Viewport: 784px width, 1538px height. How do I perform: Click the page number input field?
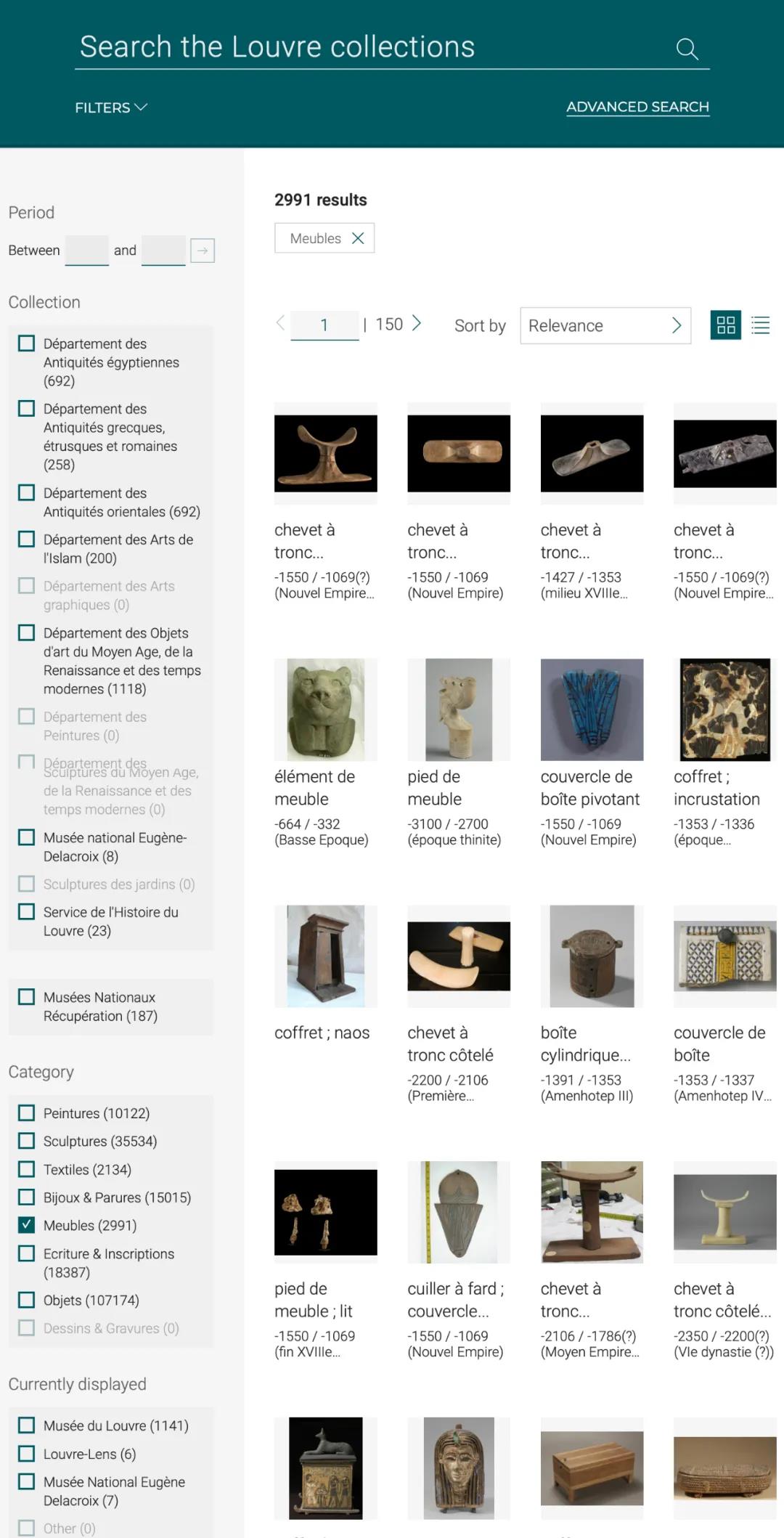324,325
